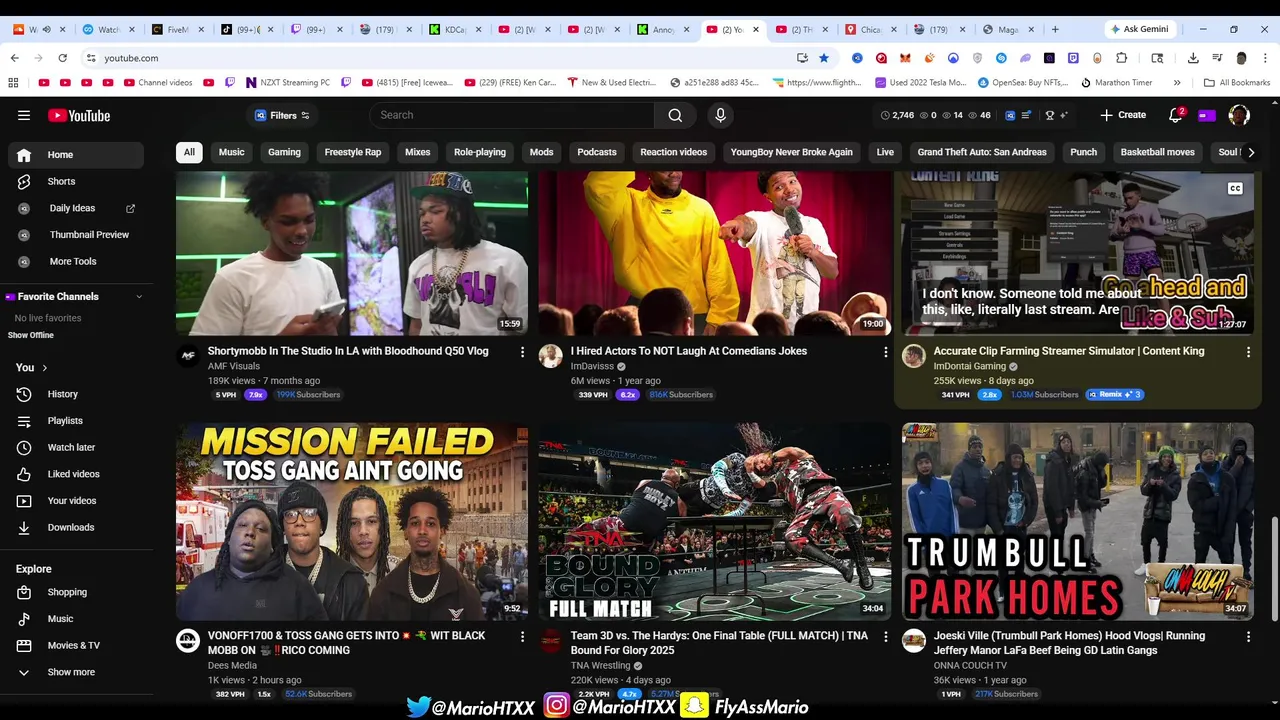Open All Bookmarks folder

(1237, 82)
